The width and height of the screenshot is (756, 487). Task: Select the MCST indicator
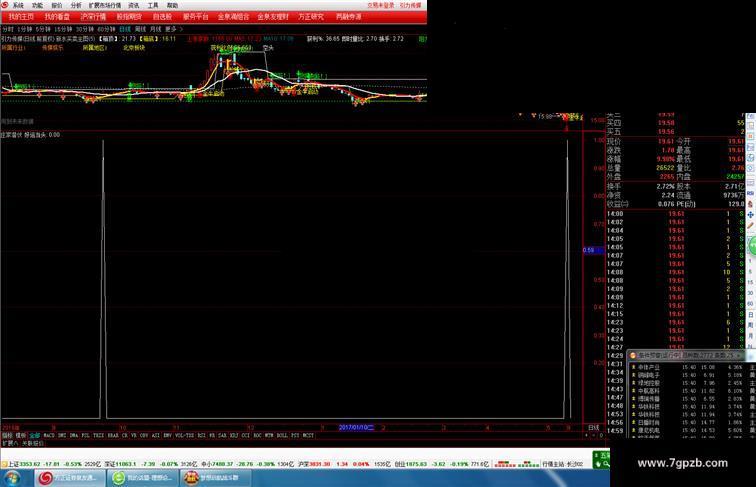tap(308, 435)
